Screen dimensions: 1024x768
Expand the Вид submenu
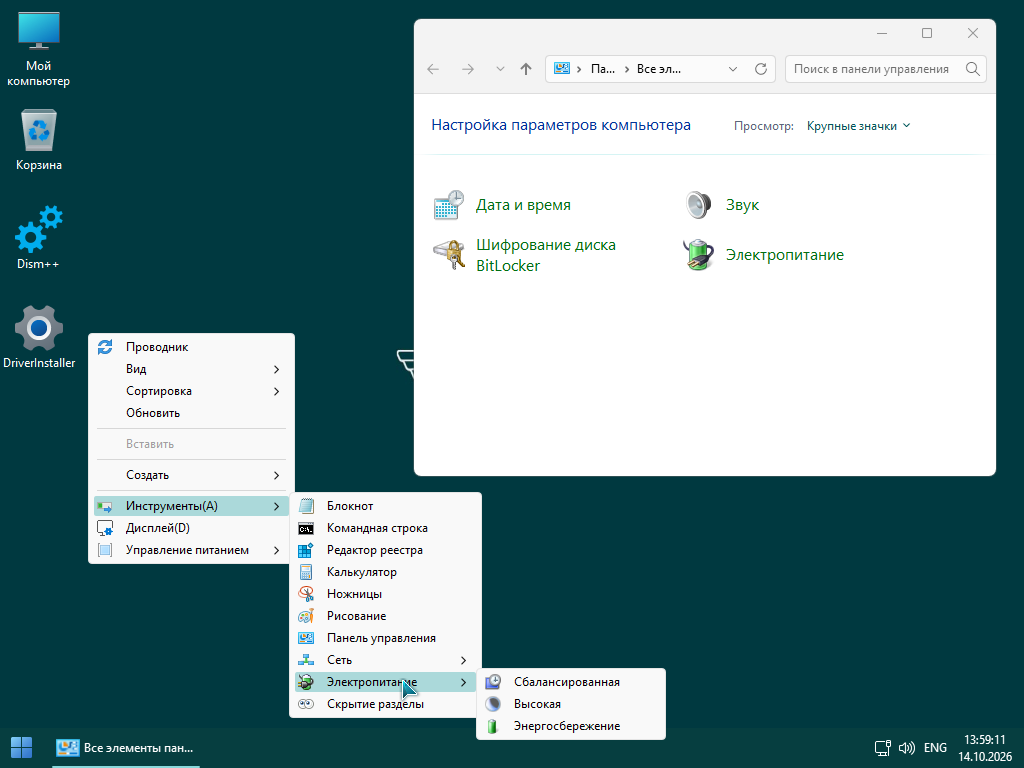pyautogui.click(x=191, y=369)
